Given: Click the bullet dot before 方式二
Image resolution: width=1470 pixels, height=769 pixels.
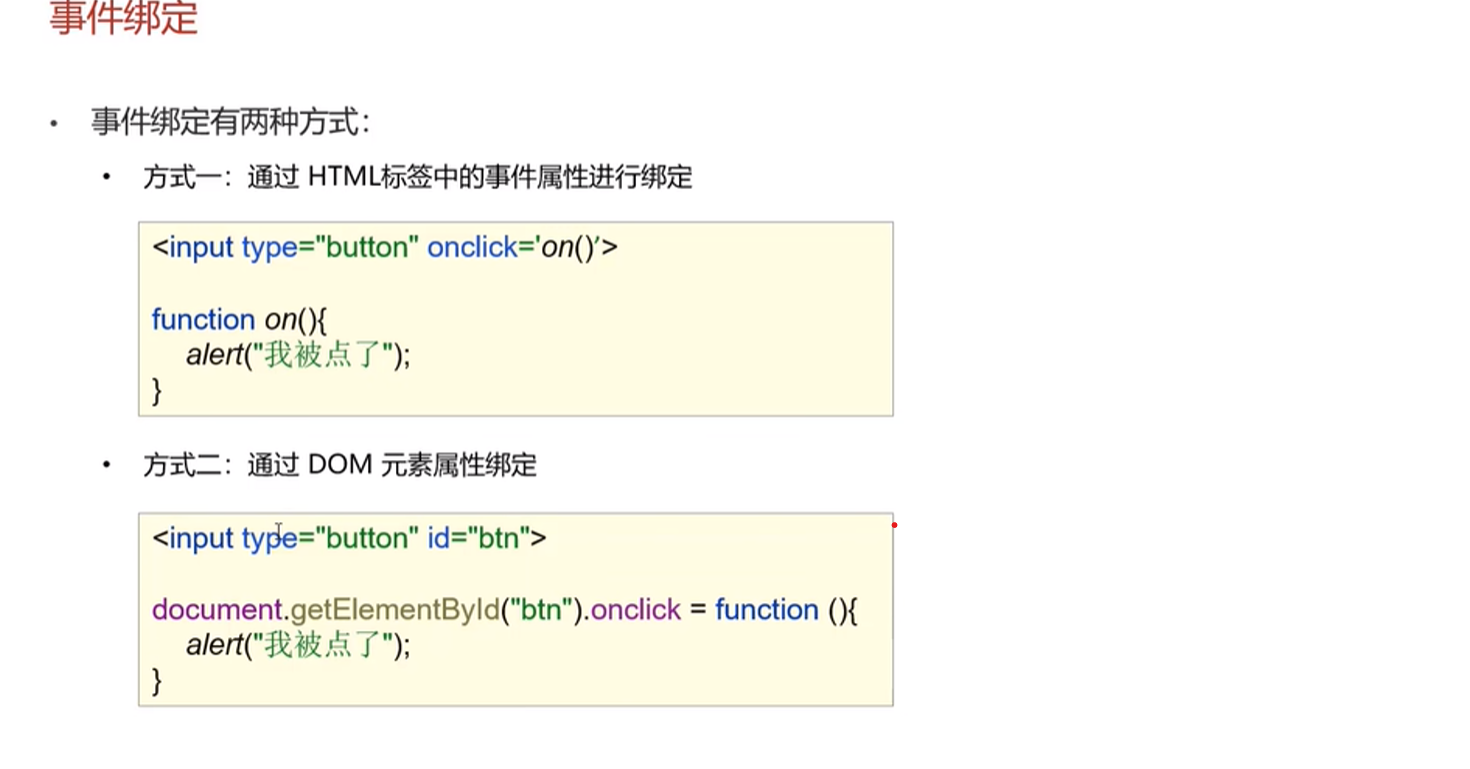Looking at the screenshot, I should pos(106,465).
